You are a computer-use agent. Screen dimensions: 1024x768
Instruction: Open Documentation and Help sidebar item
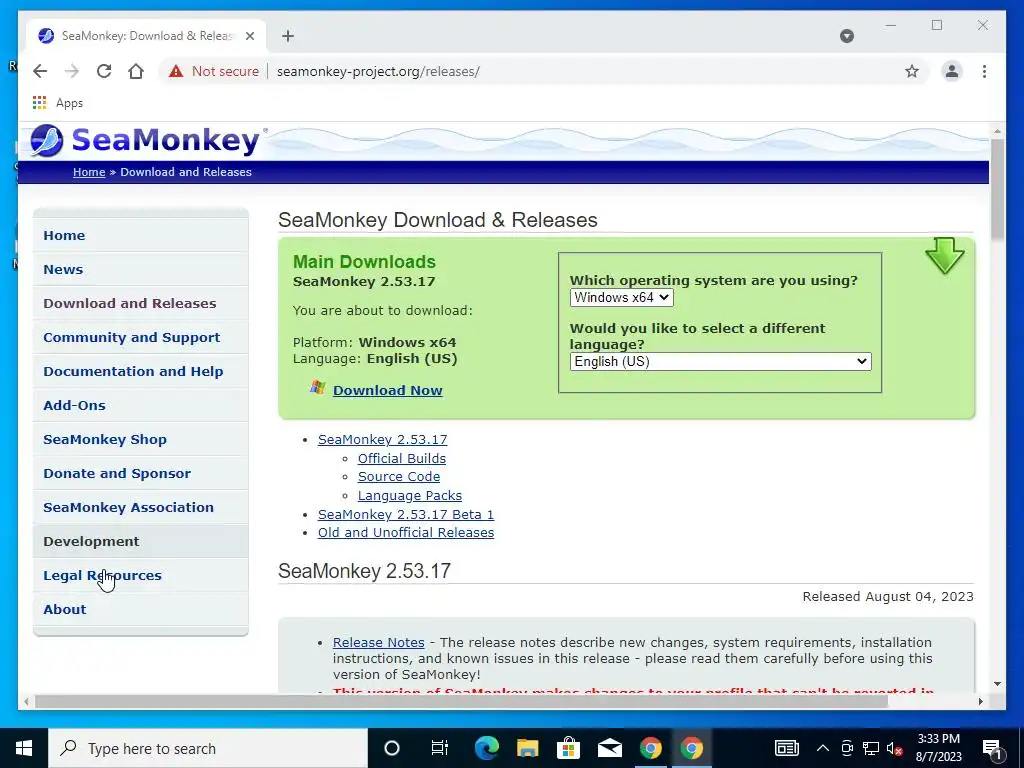140,371
